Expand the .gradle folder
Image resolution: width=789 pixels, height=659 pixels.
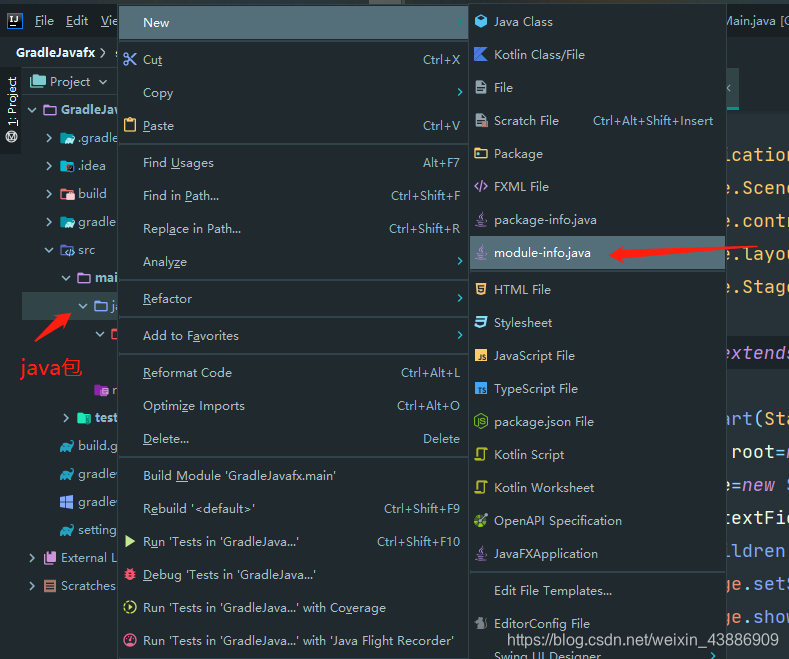pyautogui.click(x=49, y=137)
